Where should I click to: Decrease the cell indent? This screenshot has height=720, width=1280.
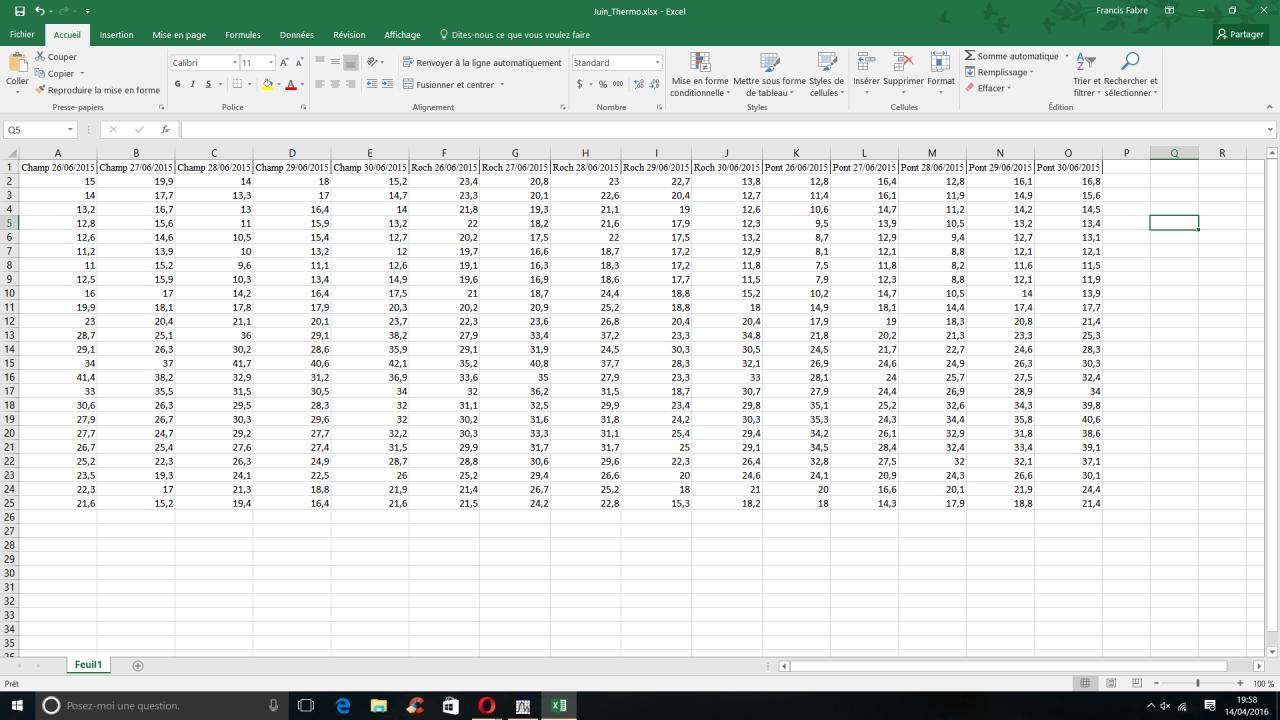[372, 84]
